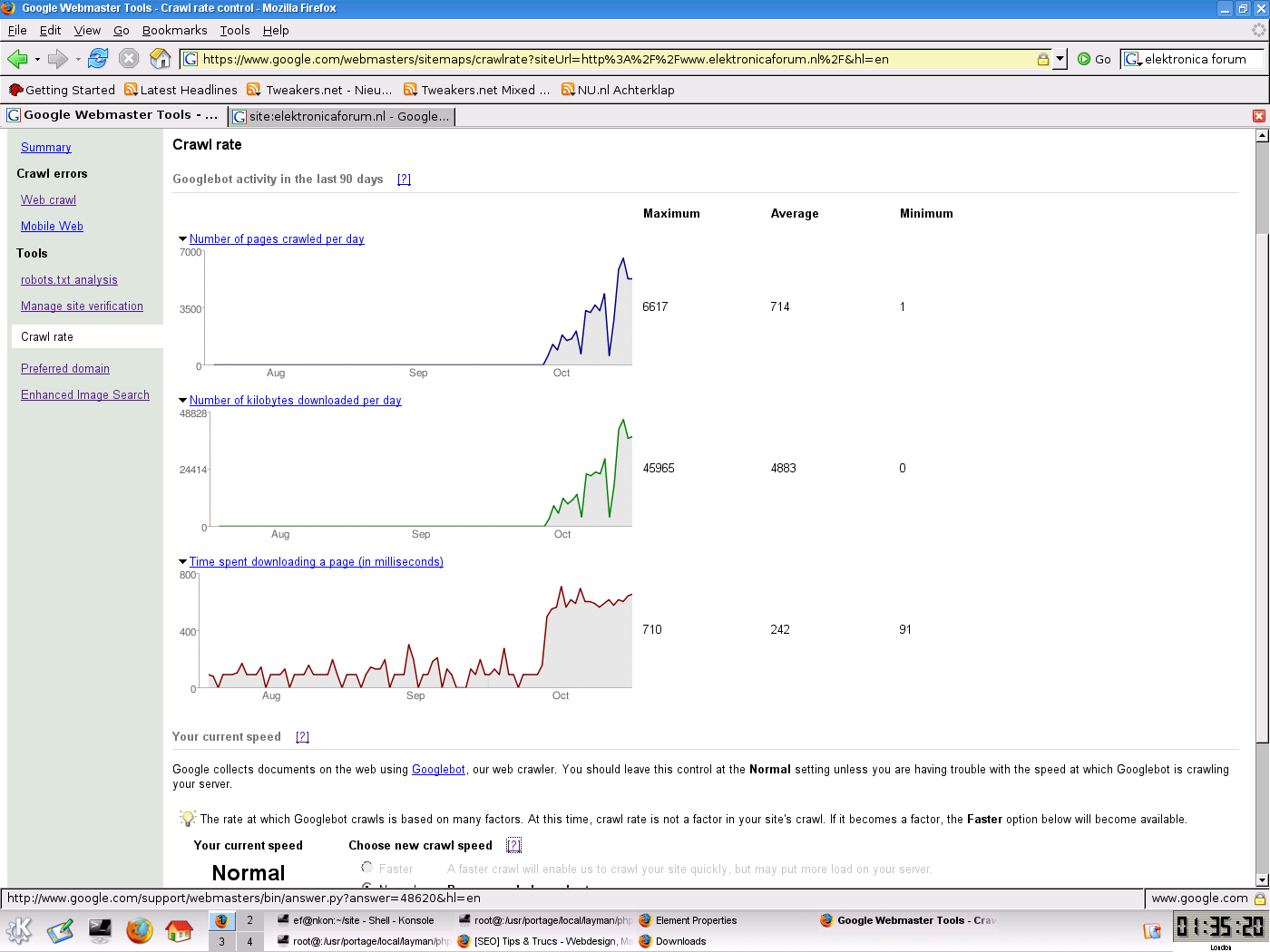This screenshot has width=1270, height=952.
Task: Close the current tab with the red X
Action: 1259,116
